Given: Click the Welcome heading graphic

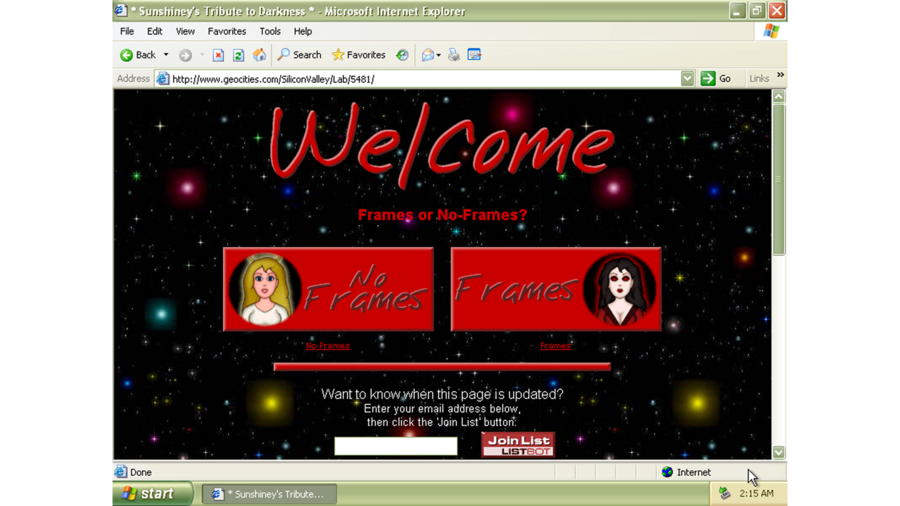Looking at the screenshot, I should tap(442, 146).
